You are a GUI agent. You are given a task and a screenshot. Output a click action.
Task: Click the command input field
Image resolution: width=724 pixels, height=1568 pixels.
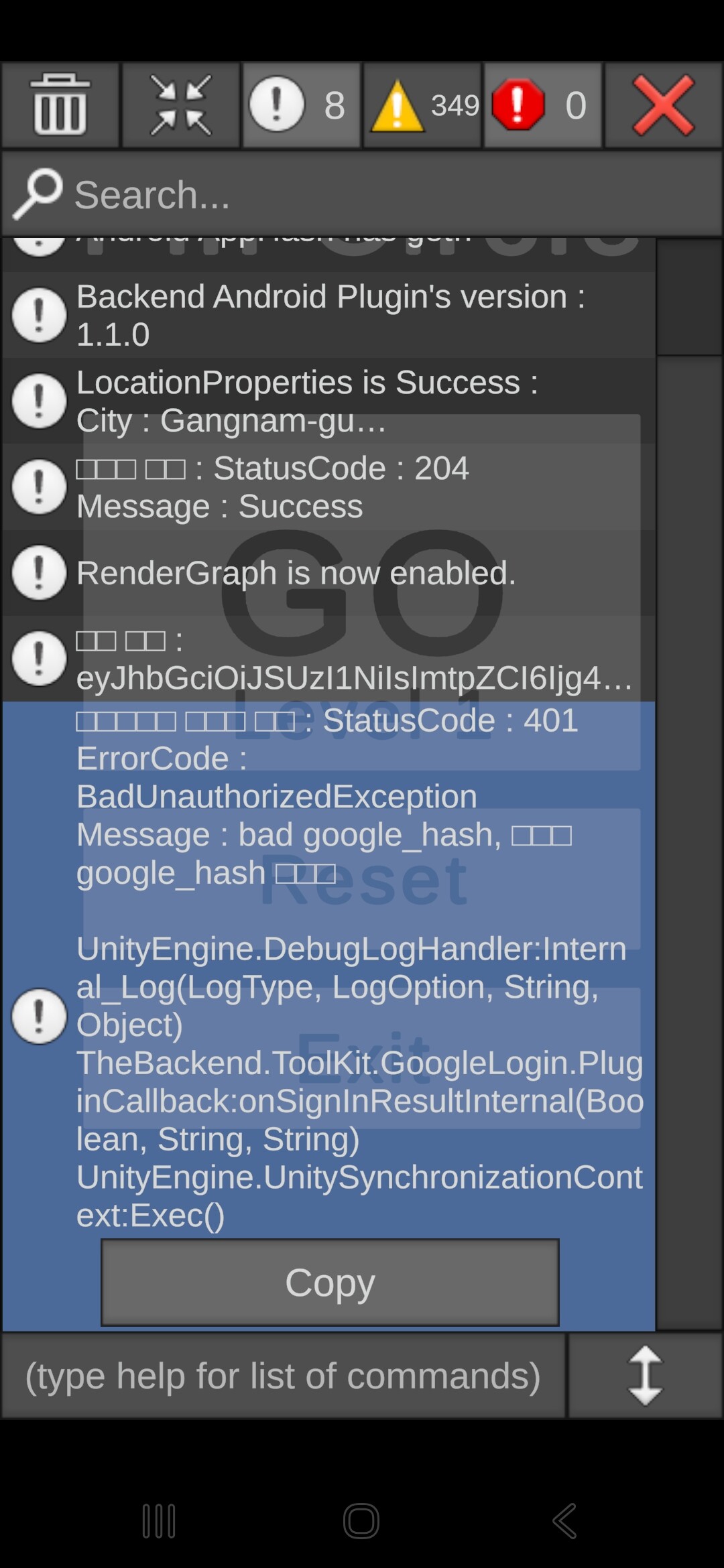point(283,1376)
